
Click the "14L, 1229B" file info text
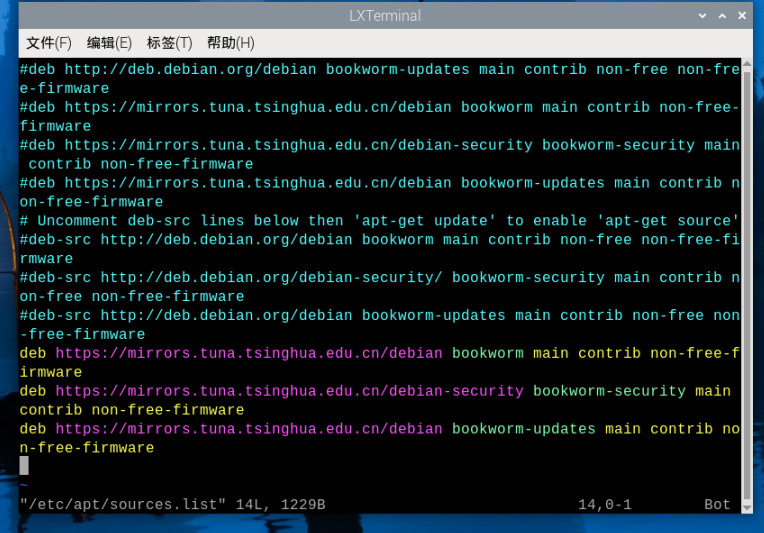pyautogui.click(x=280, y=504)
